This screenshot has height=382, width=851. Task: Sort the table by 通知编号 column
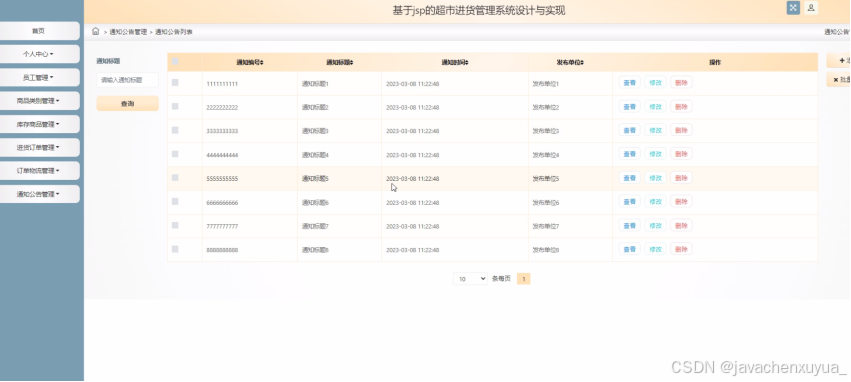pyautogui.click(x=250, y=62)
